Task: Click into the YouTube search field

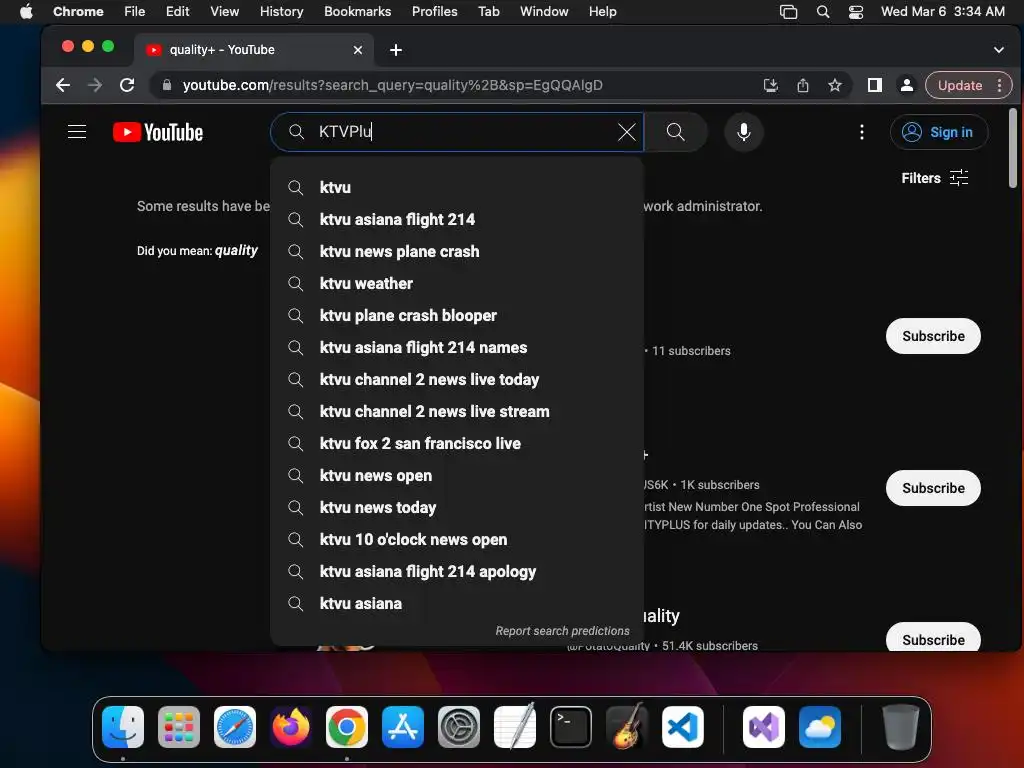Action: [457, 132]
